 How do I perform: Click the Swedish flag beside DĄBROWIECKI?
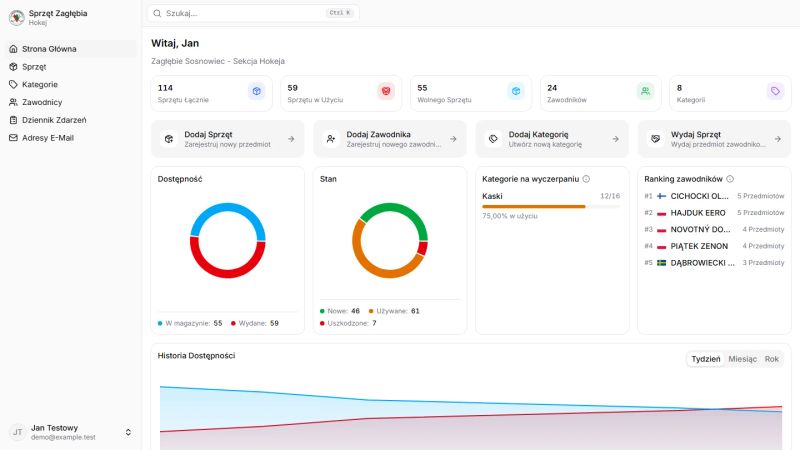coord(662,263)
